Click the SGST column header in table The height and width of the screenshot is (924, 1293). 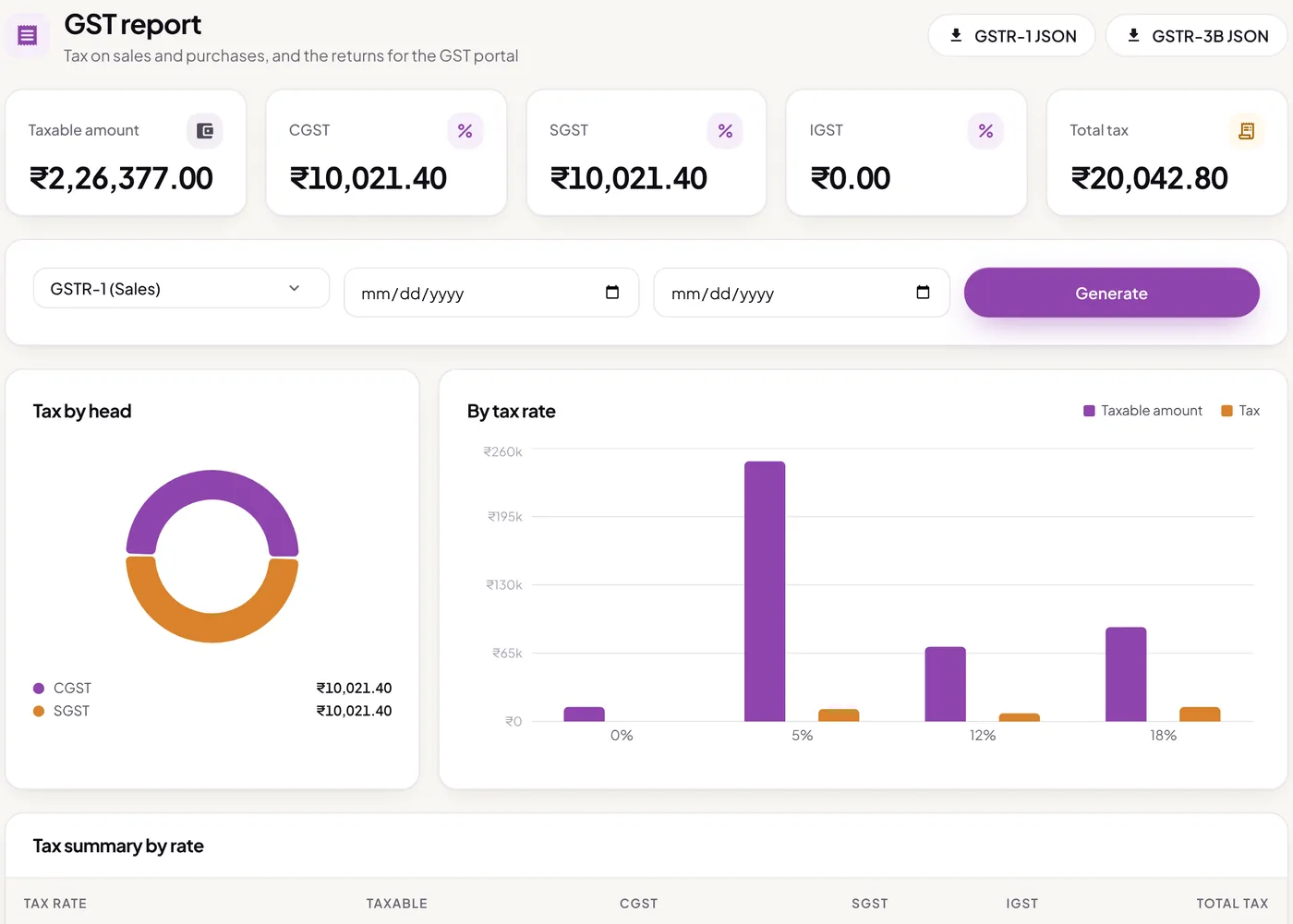(870, 904)
